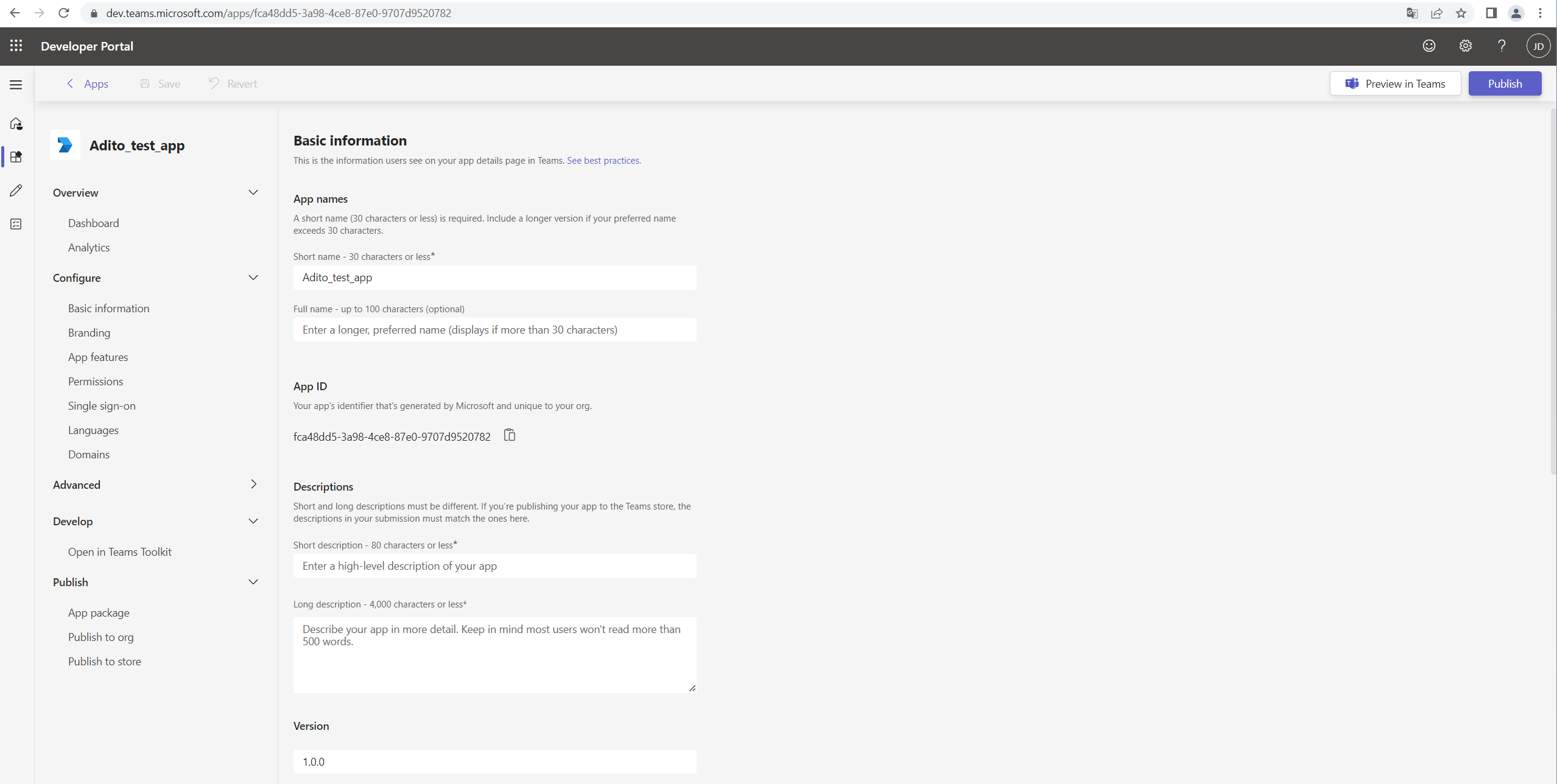View site information lock icon
The height and width of the screenshot is (784, 1557).
click(94, 13)
